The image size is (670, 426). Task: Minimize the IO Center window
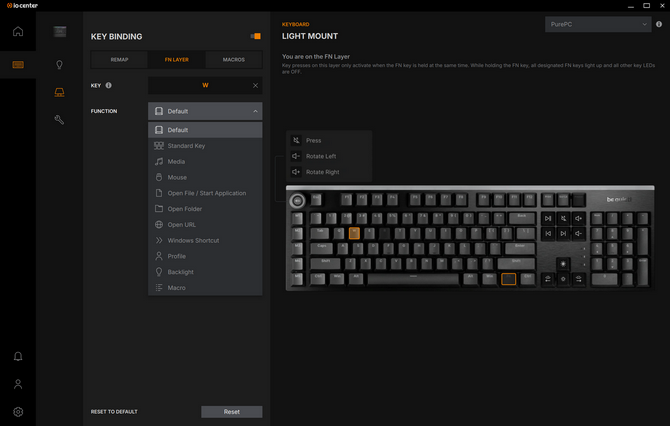(631, 6)
